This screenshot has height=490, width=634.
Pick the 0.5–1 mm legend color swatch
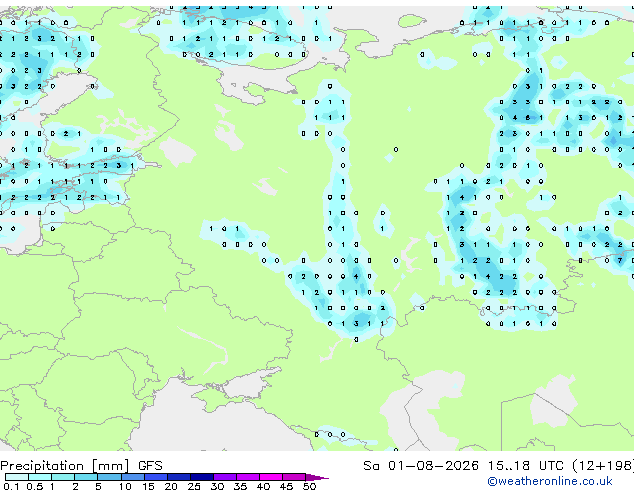(x=40, y=477)
